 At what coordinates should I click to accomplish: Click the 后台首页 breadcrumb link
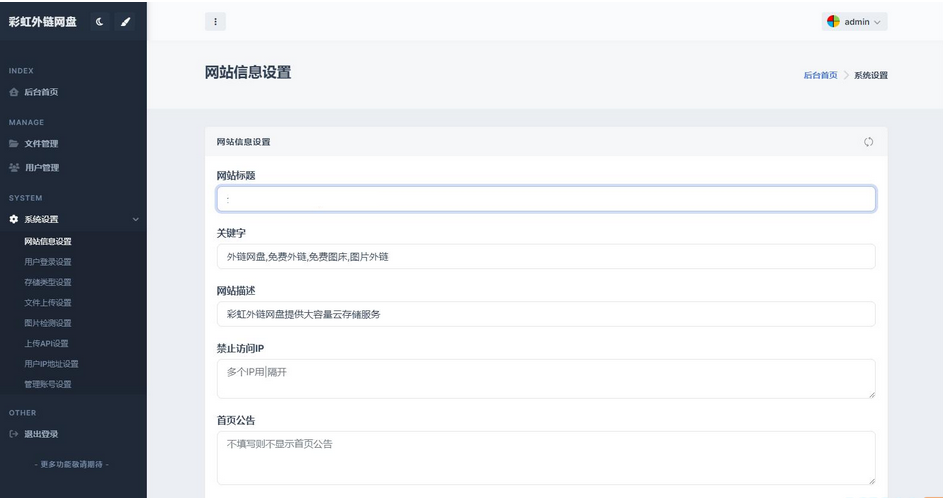pyautogui.click(x=820, y=75)
